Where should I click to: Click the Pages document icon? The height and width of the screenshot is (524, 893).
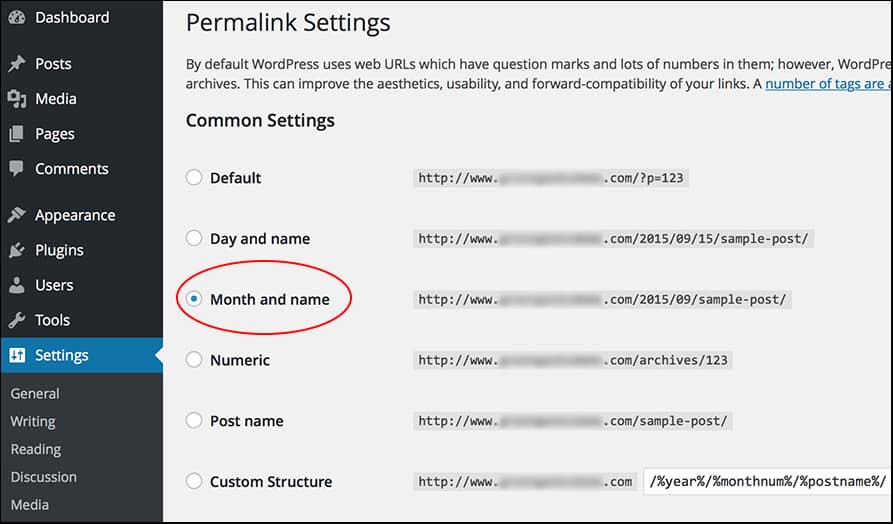click(x=17, y=134)
